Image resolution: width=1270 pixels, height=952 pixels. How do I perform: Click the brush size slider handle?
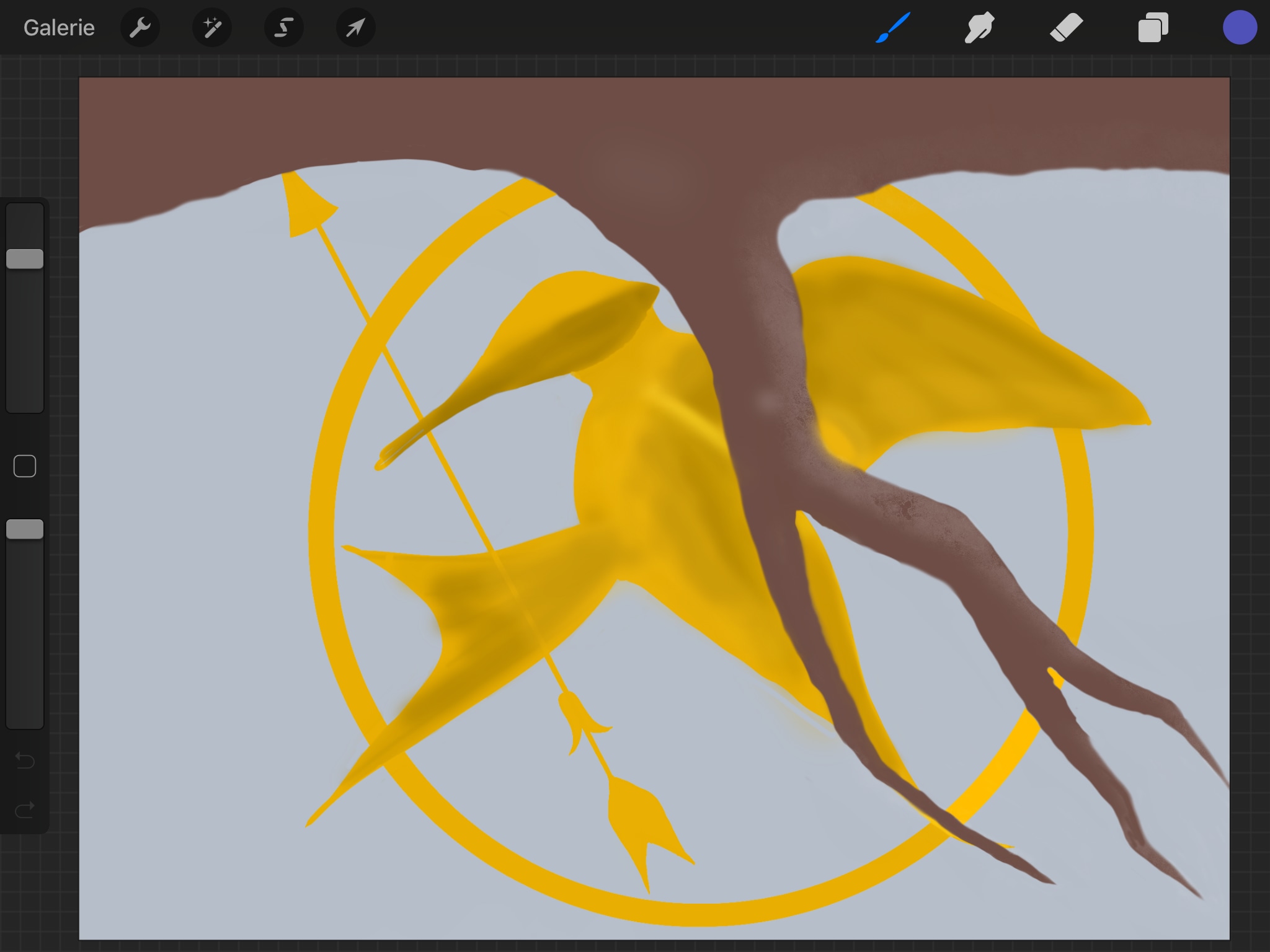pyautogui.click(x=25, y=259)
